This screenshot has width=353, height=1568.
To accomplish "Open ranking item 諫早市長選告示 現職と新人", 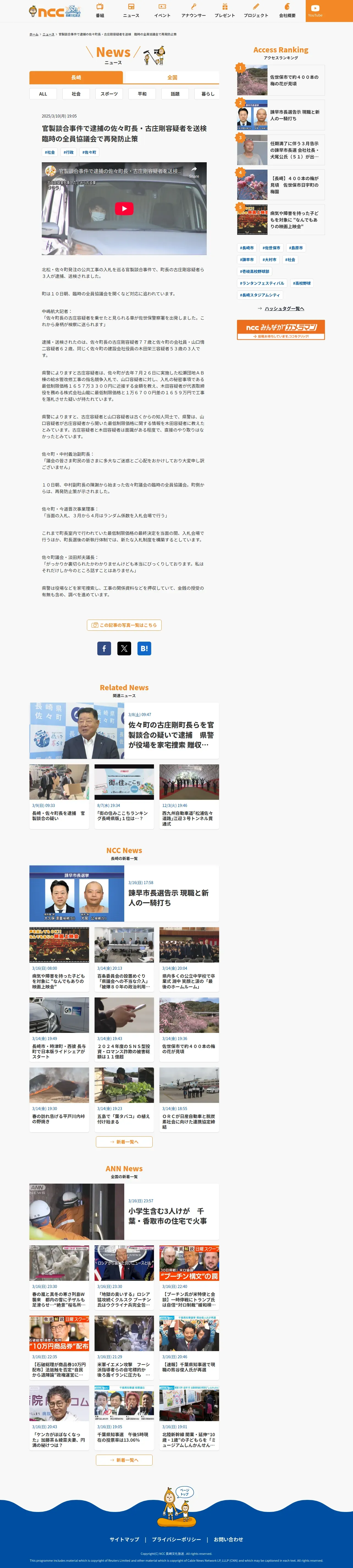I will pyautogui.click(x=281, y=115).
